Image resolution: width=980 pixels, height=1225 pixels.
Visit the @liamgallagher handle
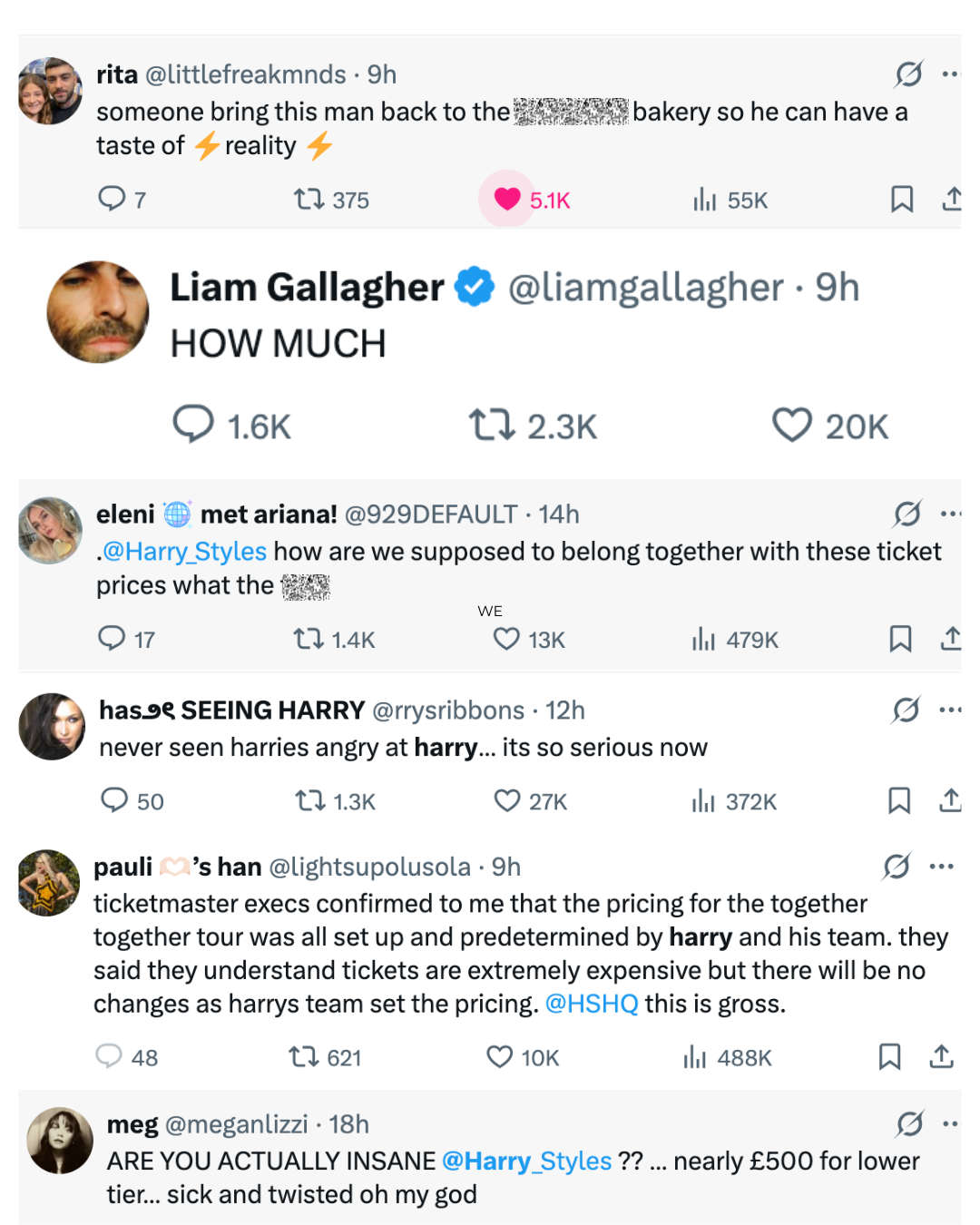point(645,289)
